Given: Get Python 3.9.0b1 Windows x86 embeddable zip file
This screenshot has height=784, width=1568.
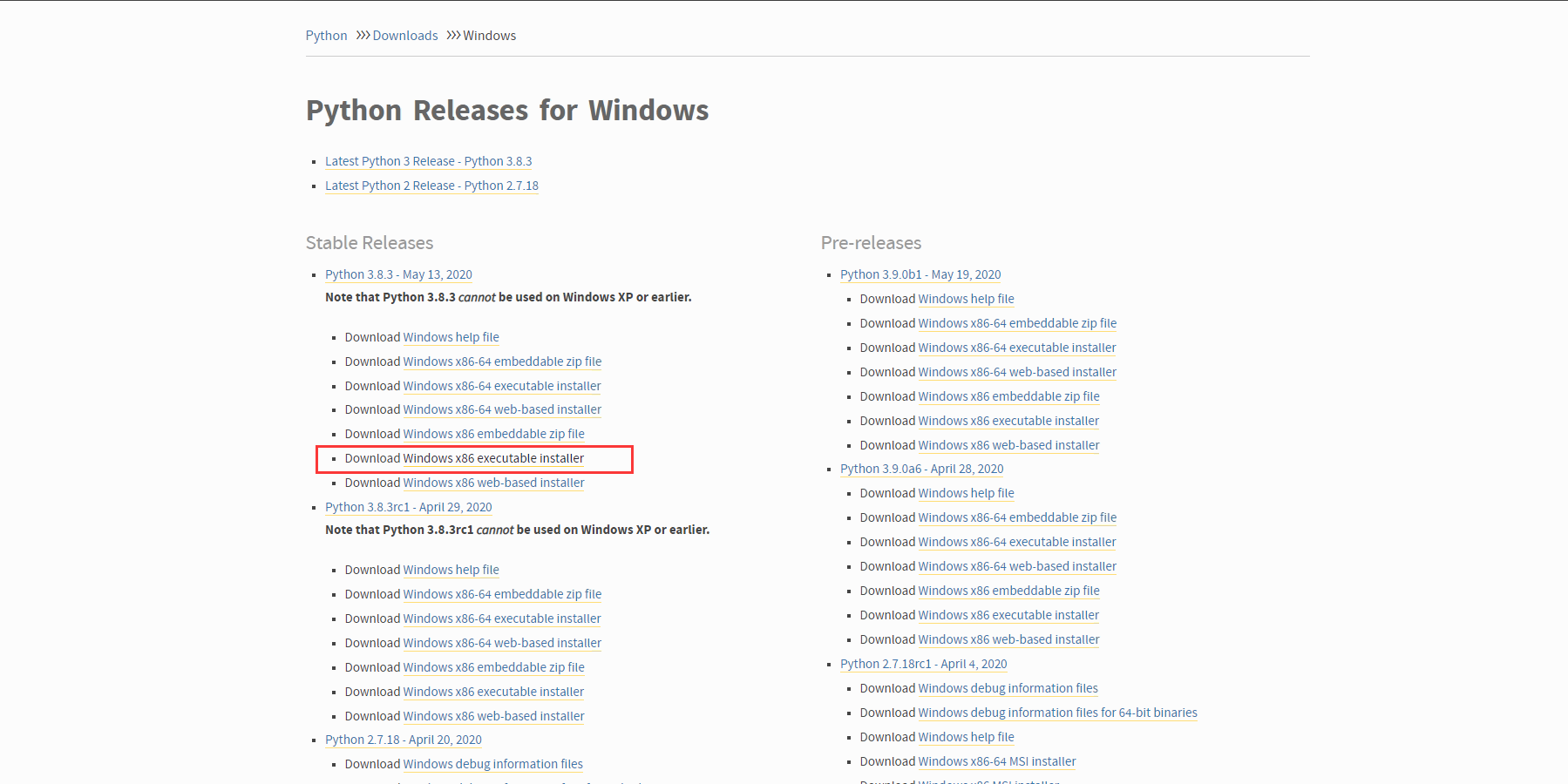Looking at the screenshot, I should click(1008, 396).
